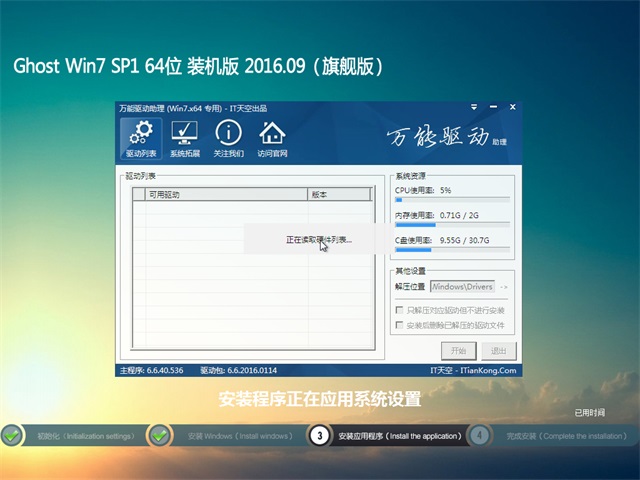The image size is (640, 480).
Task: Open the 驱动列表 driver list icon
Action: pos(141,139)
